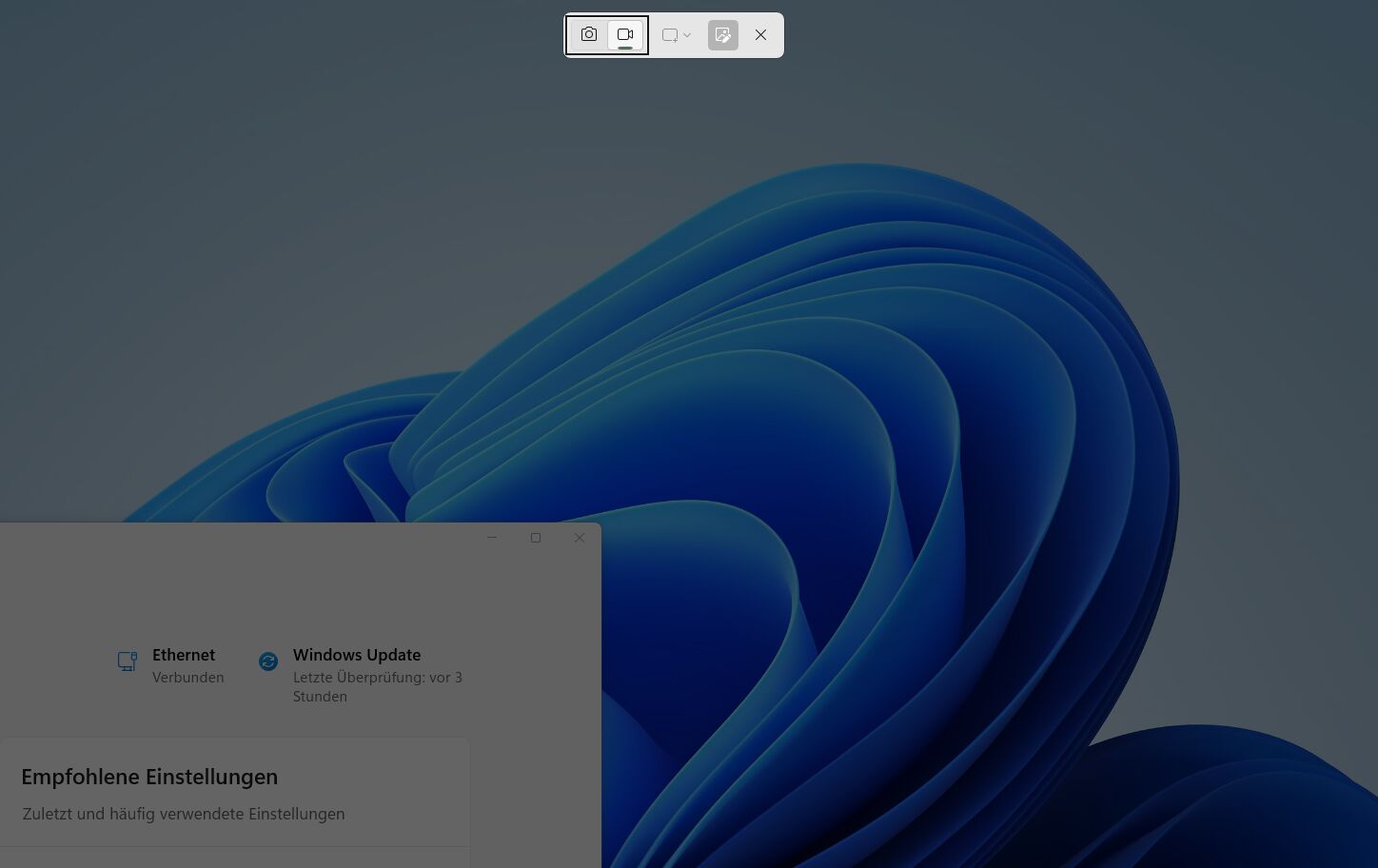
Task: Click the Ethernet monitor icon
Action: (x=128, y=661)
